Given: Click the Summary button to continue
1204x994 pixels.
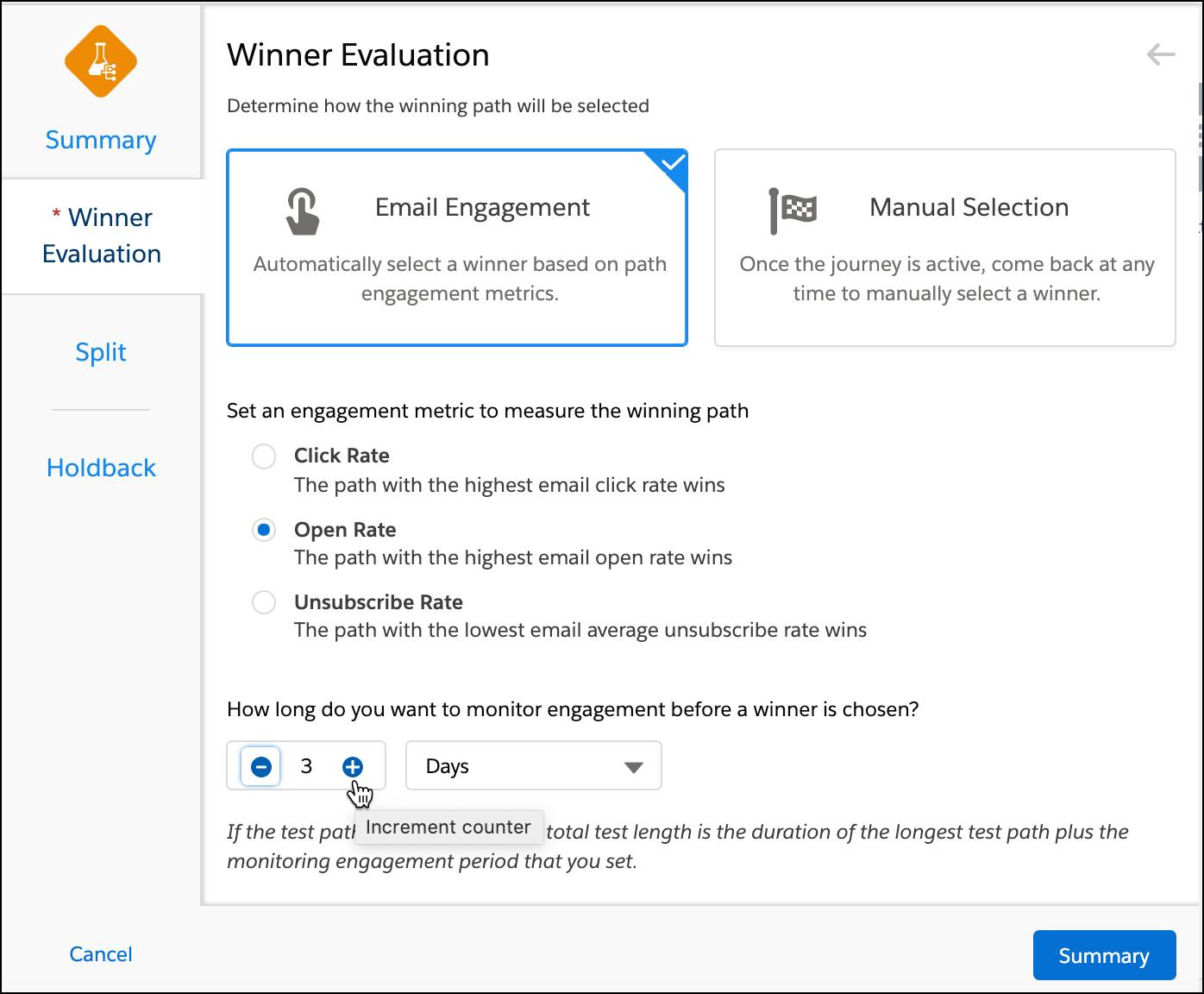Looking at the screenshot, I should coord(1104,955).
